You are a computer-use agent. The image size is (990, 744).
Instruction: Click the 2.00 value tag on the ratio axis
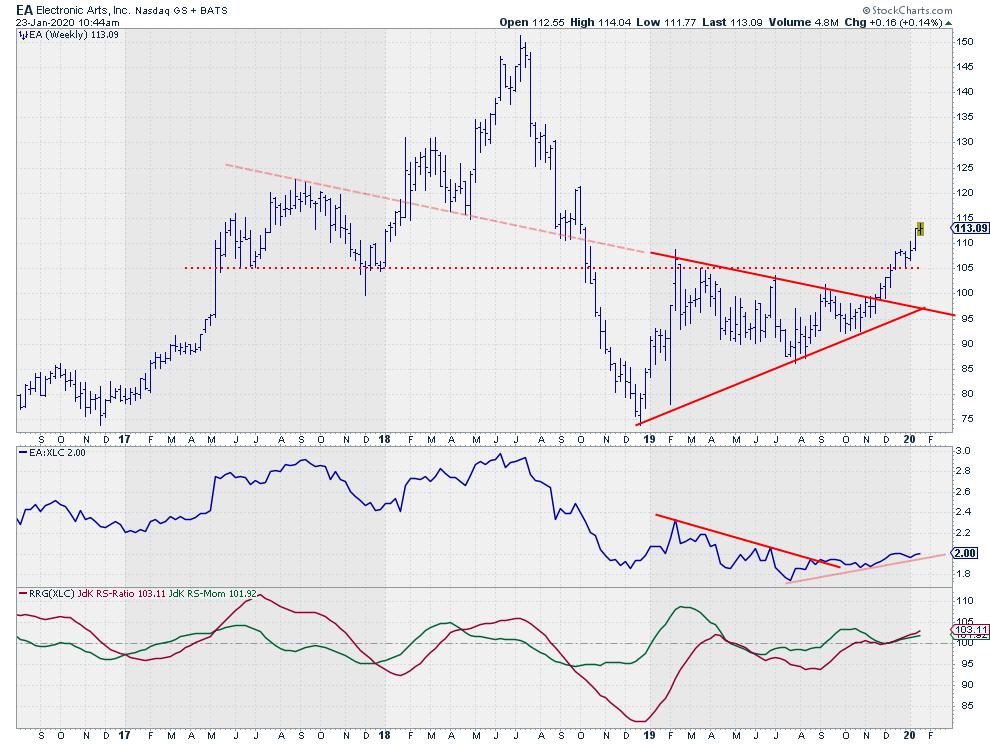[965, 553]
